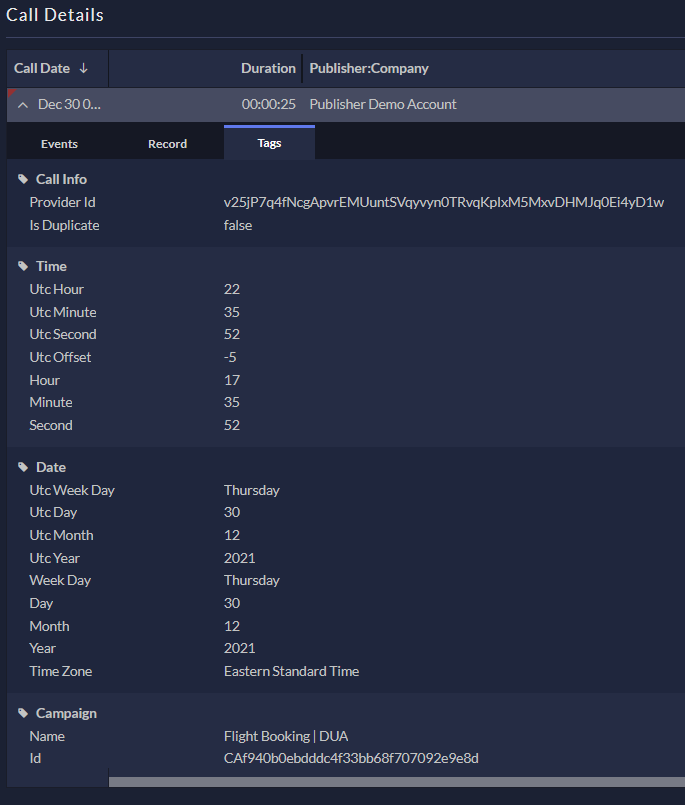Click the Utc Offset value -5
Viewport: 685px width, 805px height.
[230, 357]
